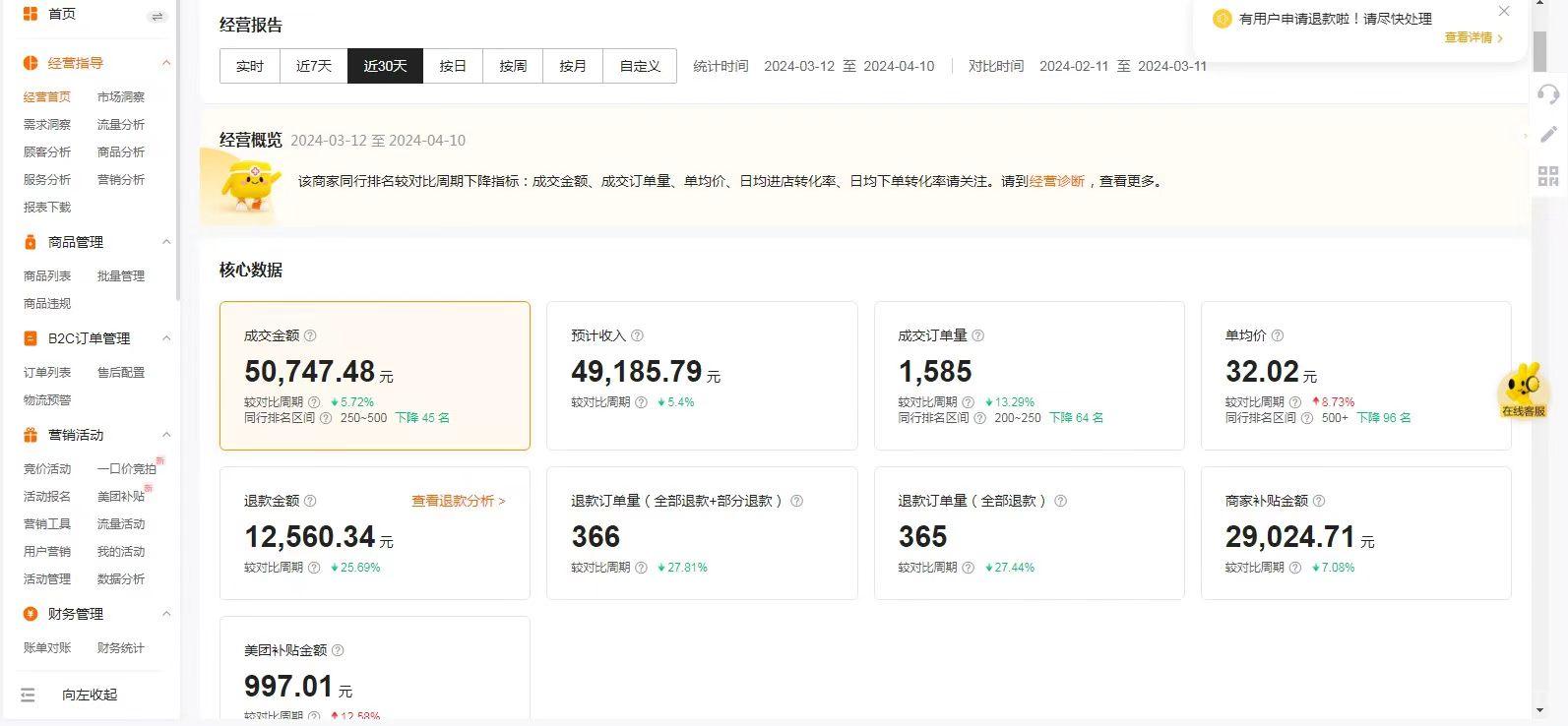Click the headset customer service icon
1568x726 pixels.
point(1548,94)
